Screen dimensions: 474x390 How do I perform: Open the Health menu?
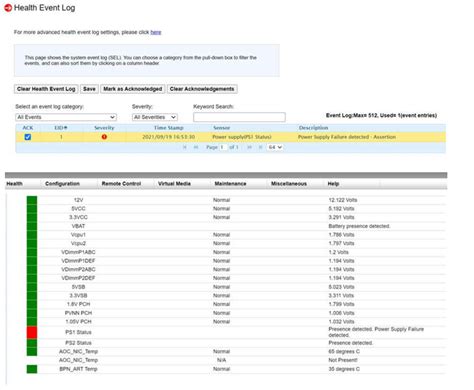[15, 184]
